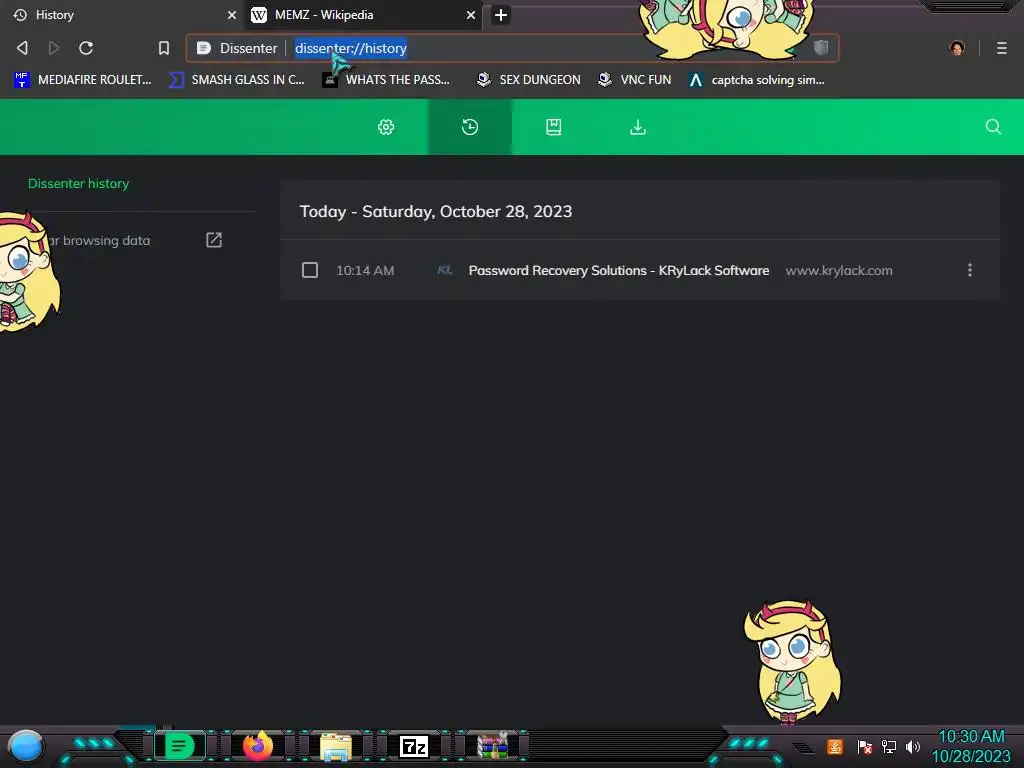Open the Start orb on the taskbar

coord(26,746)
